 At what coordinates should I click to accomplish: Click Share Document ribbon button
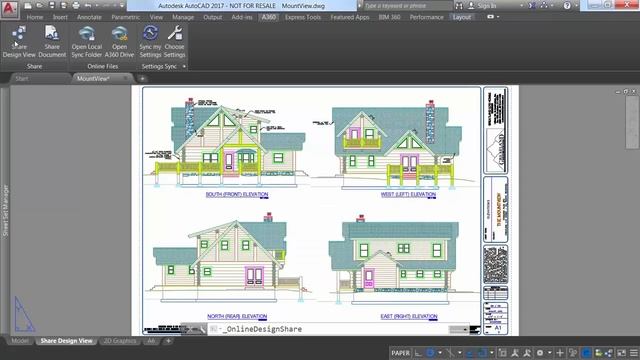pyautogui.click(x=52, y=42)
